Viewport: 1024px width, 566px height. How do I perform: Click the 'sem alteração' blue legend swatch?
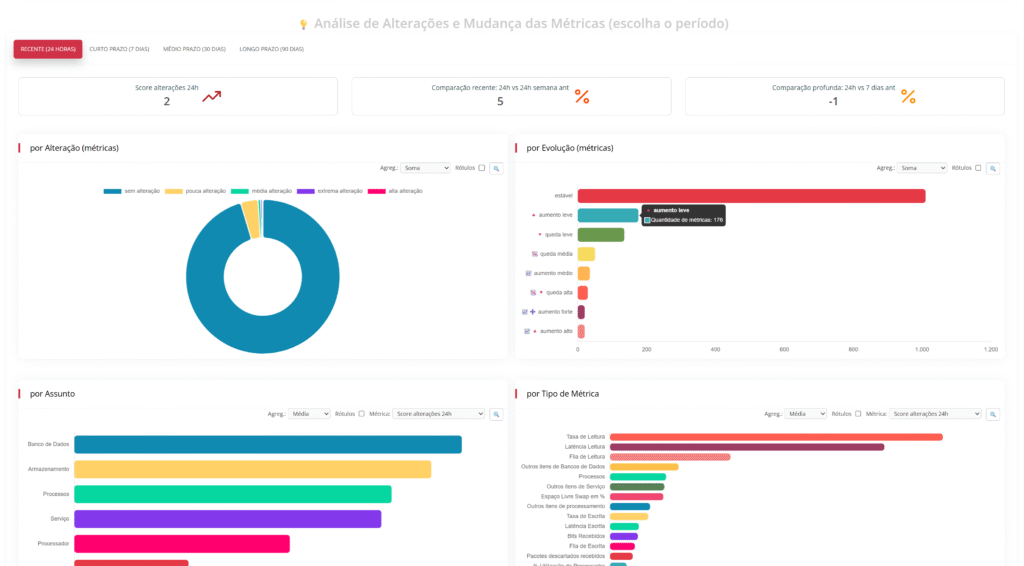[x=112, y=190]
